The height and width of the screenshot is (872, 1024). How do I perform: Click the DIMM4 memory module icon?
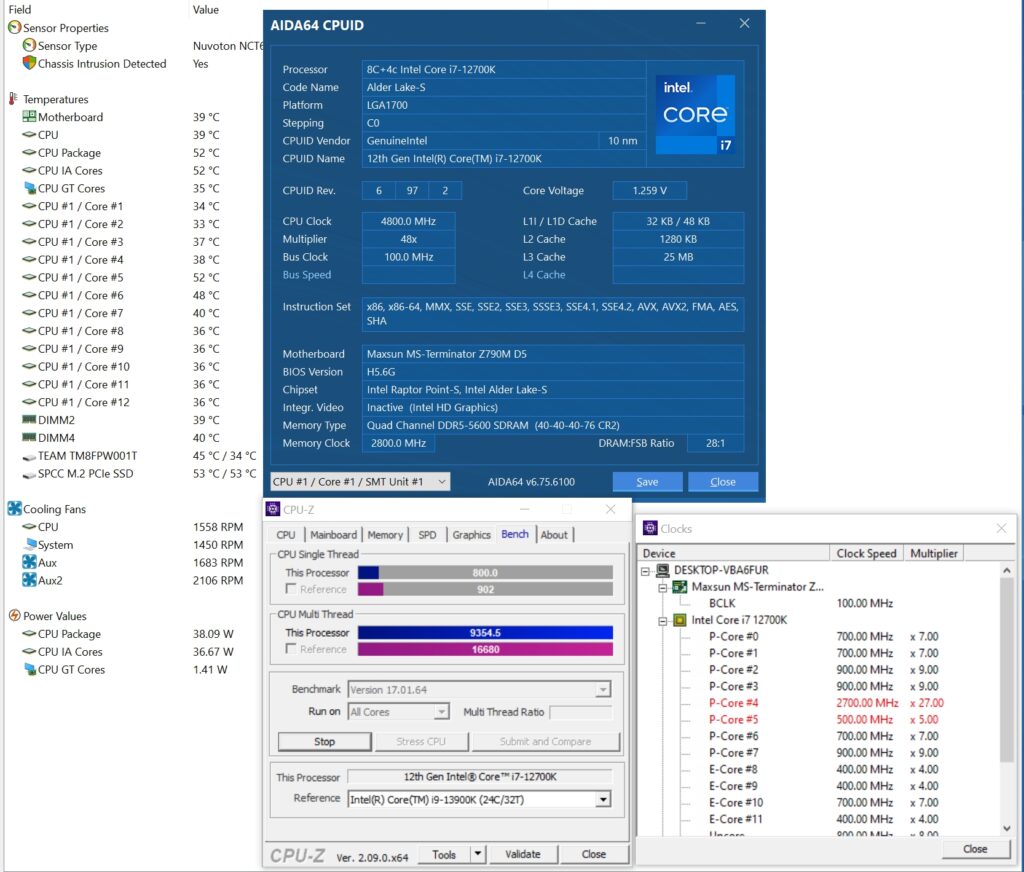coord(29,437)
